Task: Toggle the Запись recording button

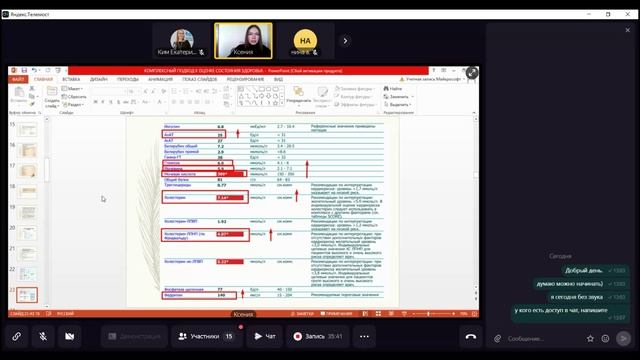Action: click(318, 336)
